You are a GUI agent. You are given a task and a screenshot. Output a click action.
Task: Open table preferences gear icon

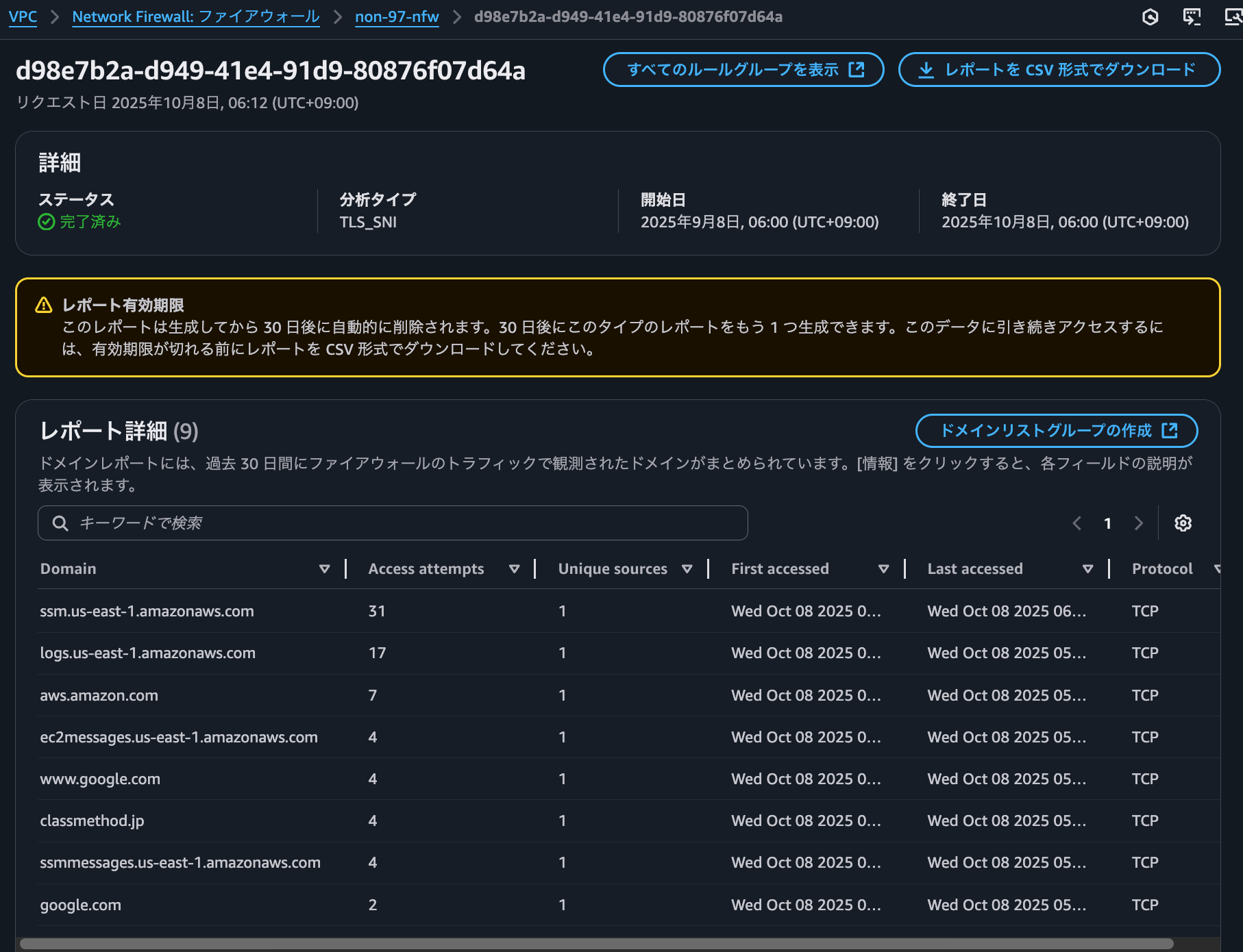click(x=1183, y=523)
